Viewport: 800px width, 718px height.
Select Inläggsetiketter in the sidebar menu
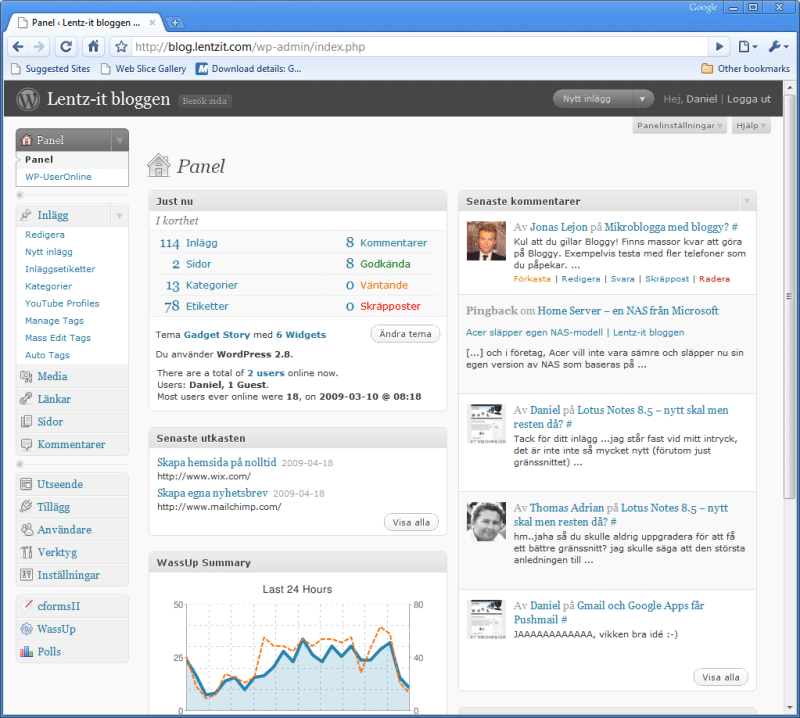click(60, 269)
